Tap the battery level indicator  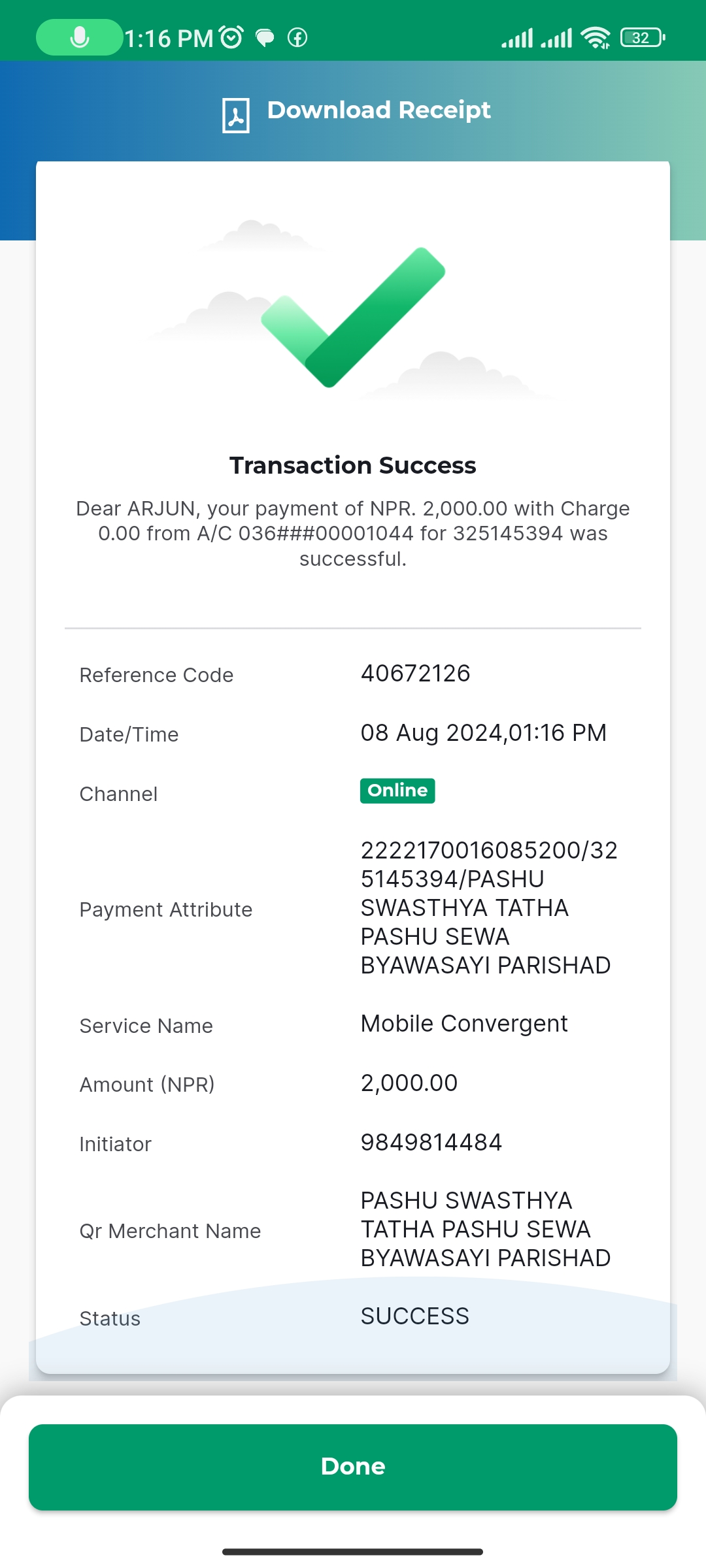643,38
